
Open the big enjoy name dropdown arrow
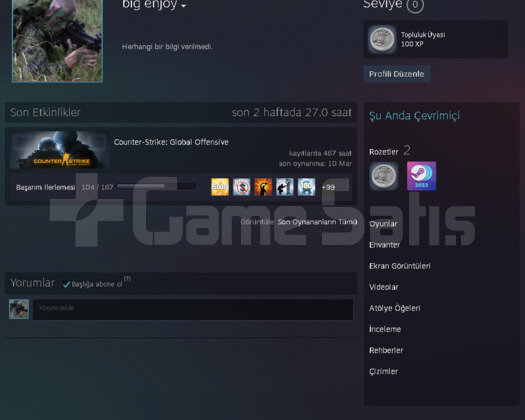(183, 6)
